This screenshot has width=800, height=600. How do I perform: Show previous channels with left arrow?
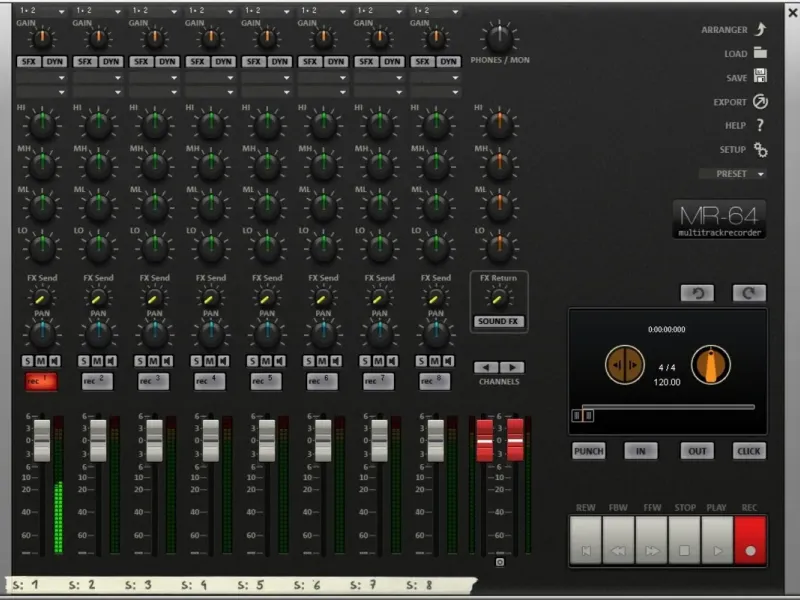[486, 367]
